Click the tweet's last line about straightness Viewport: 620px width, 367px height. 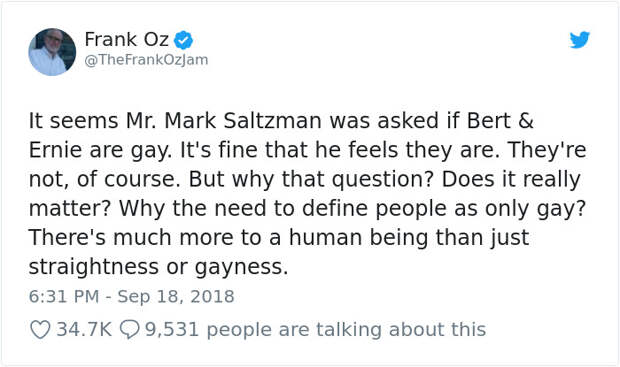click(159, 267)
